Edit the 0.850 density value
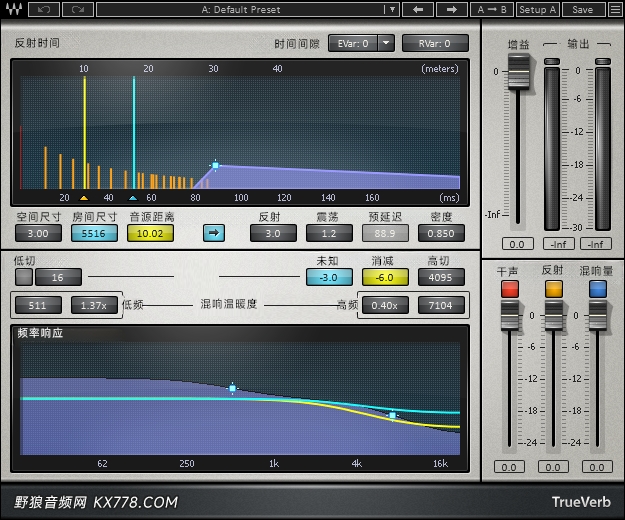The image size is (625, 520). [441, 233]
